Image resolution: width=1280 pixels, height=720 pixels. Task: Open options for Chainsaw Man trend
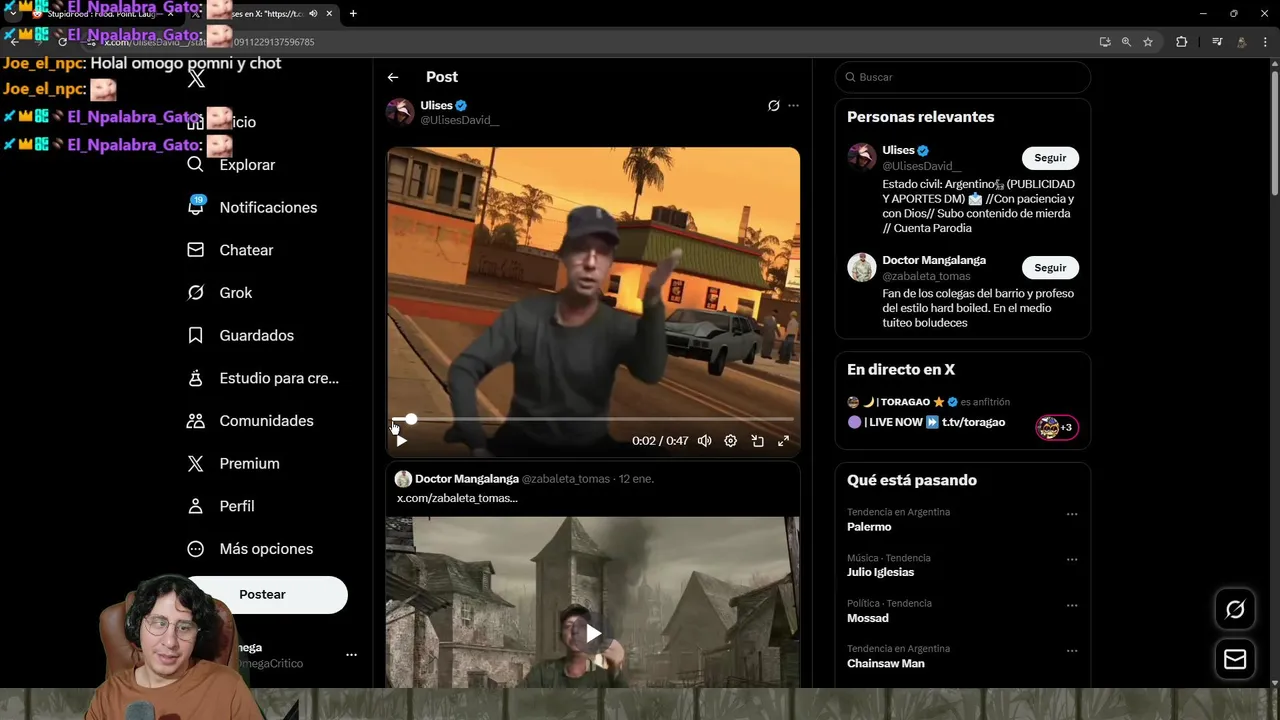point(1072,651)
